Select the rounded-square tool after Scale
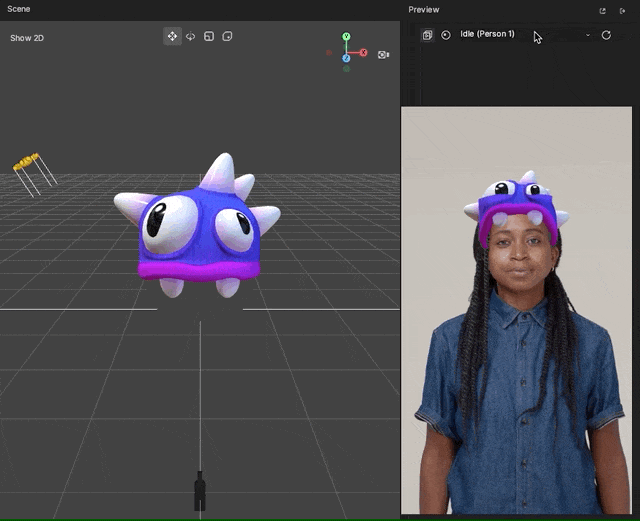Image resolution: width=640 pixels, height=521 pixels. click(x=227, y=36)
